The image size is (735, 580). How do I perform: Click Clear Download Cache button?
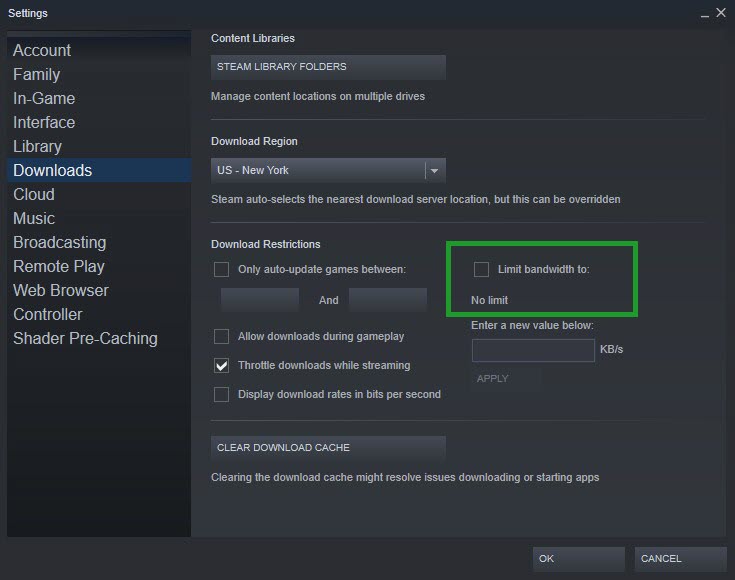tap(328, 448)
